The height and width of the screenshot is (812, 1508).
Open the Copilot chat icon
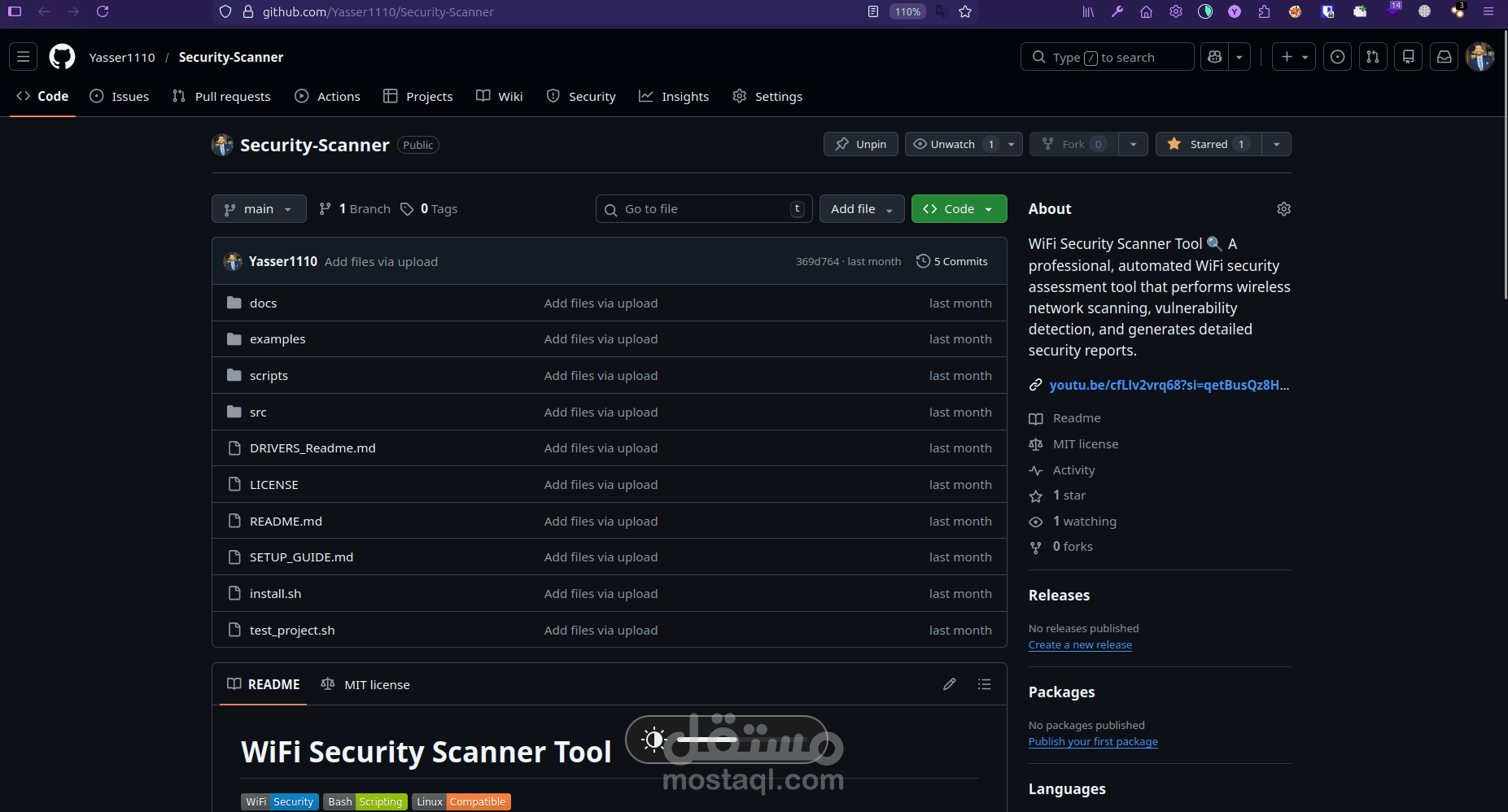(x=1215, y=57)
